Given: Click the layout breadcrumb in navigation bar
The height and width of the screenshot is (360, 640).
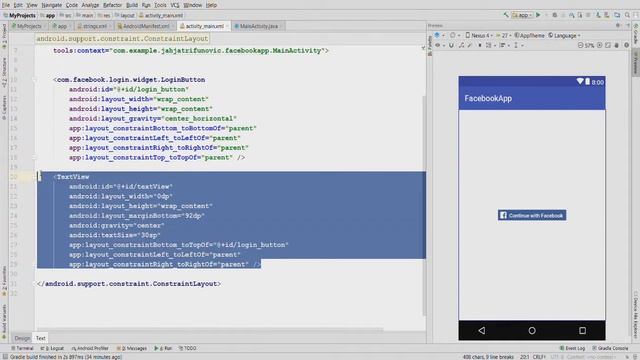Looking at the screenshot, I should point(125,15).
